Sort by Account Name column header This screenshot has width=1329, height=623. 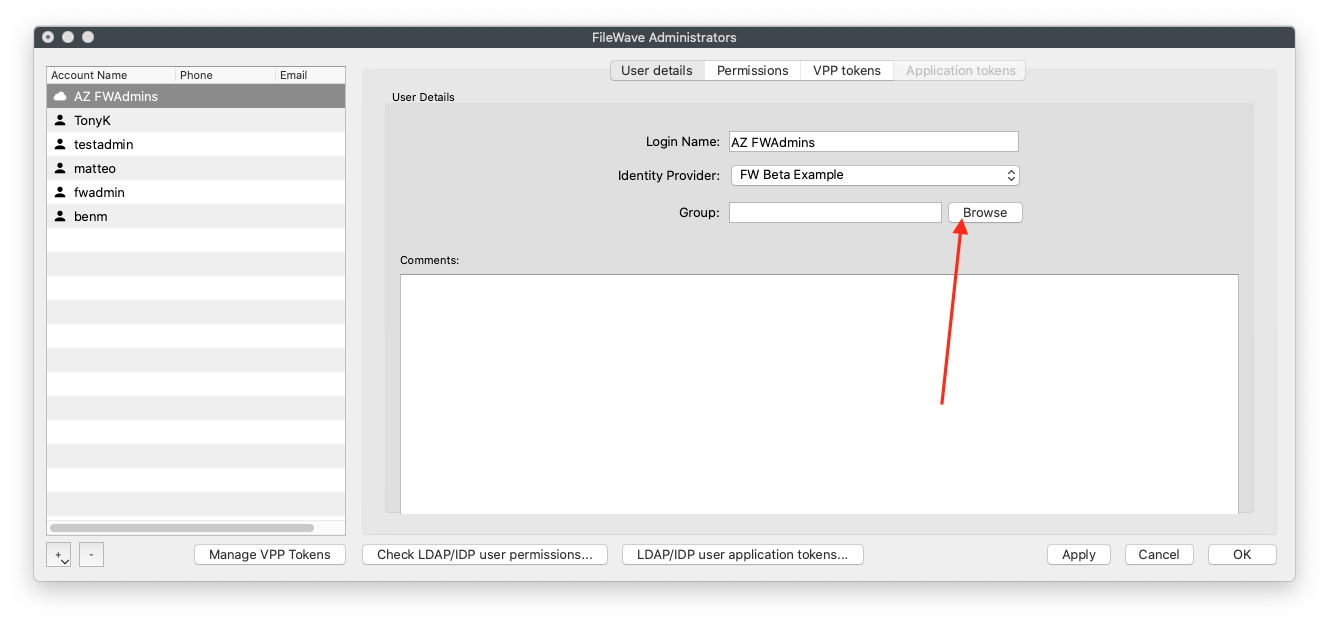pyautogui.click(x=111, y=75)
